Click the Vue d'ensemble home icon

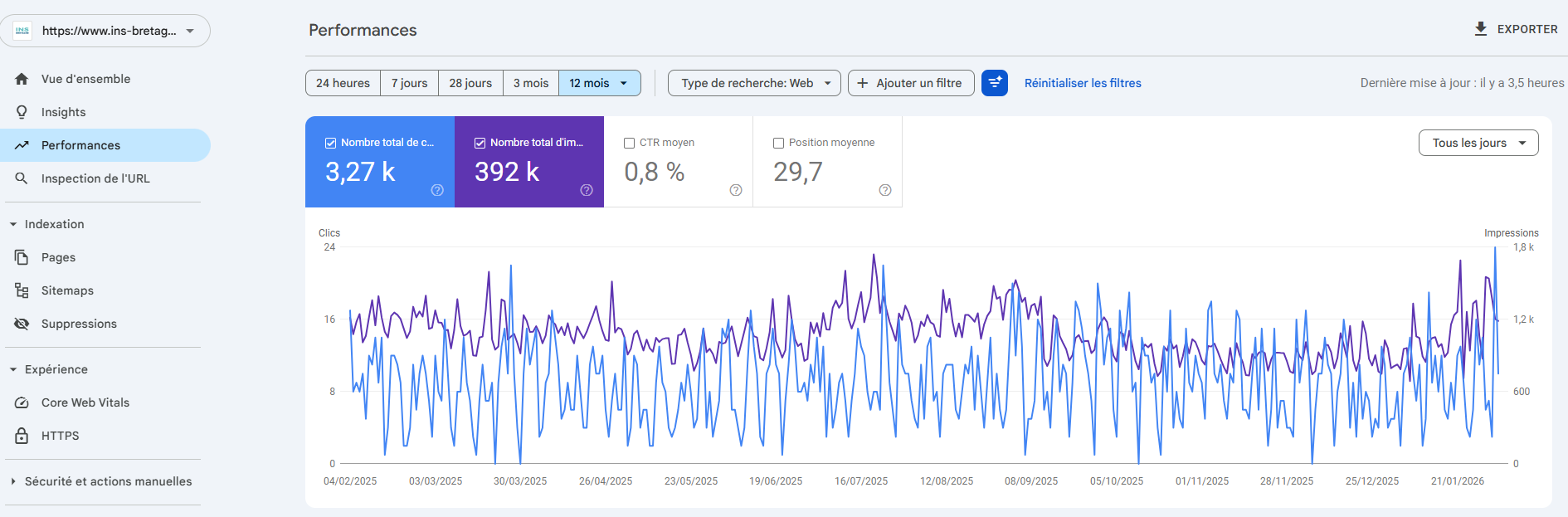22,79
